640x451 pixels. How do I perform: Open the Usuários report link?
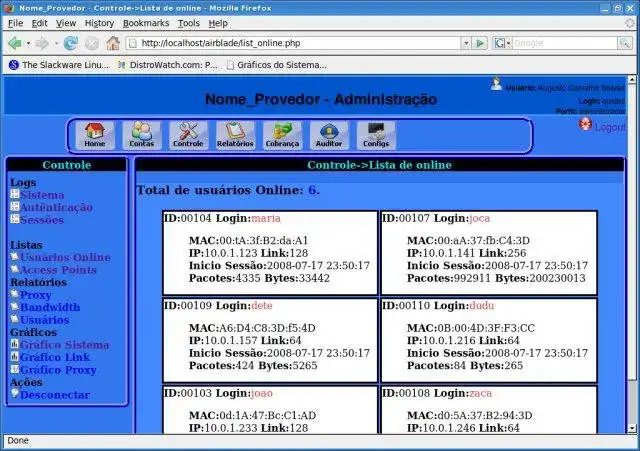click(x=45, y=320)
